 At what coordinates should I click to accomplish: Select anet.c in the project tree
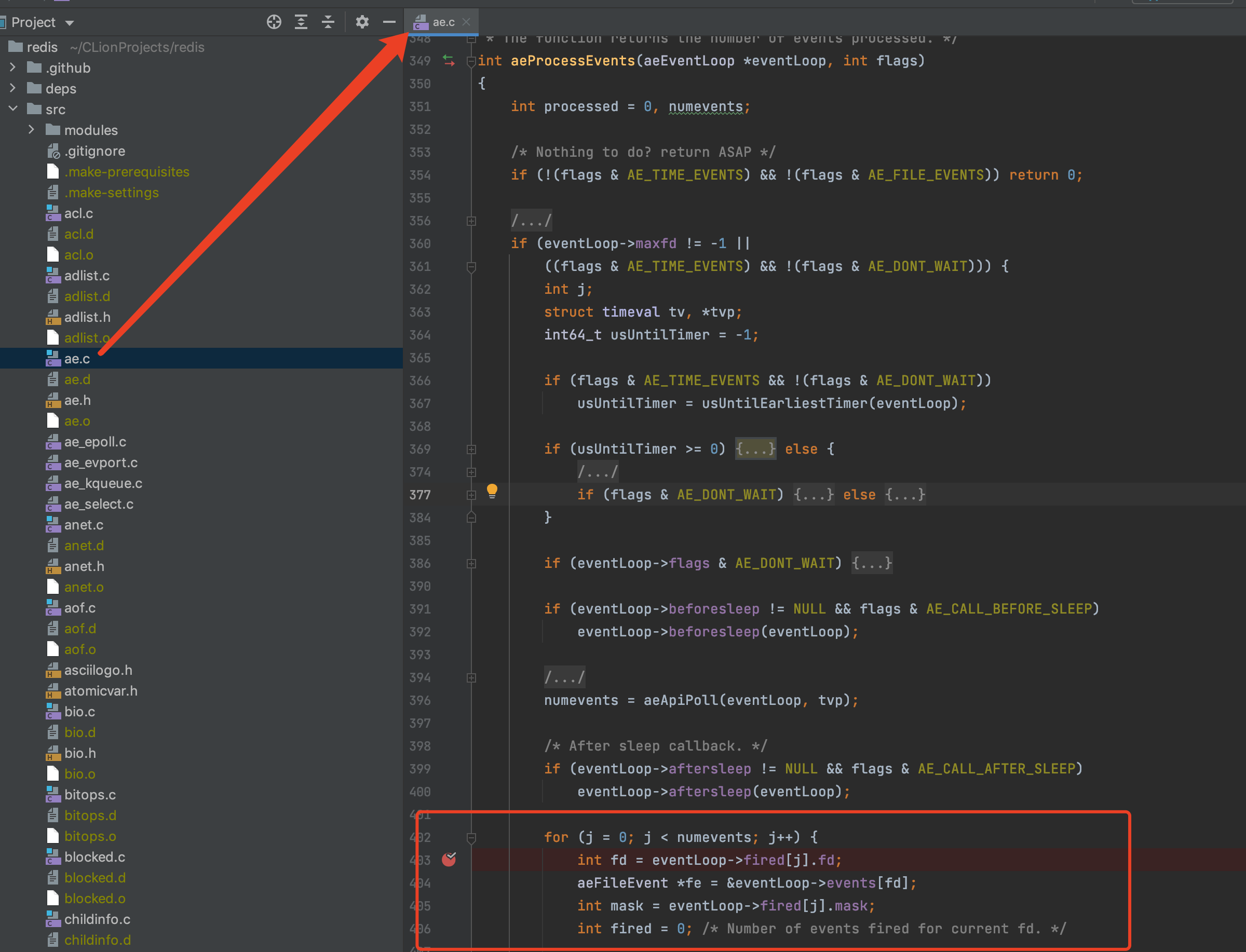(84, 525)
